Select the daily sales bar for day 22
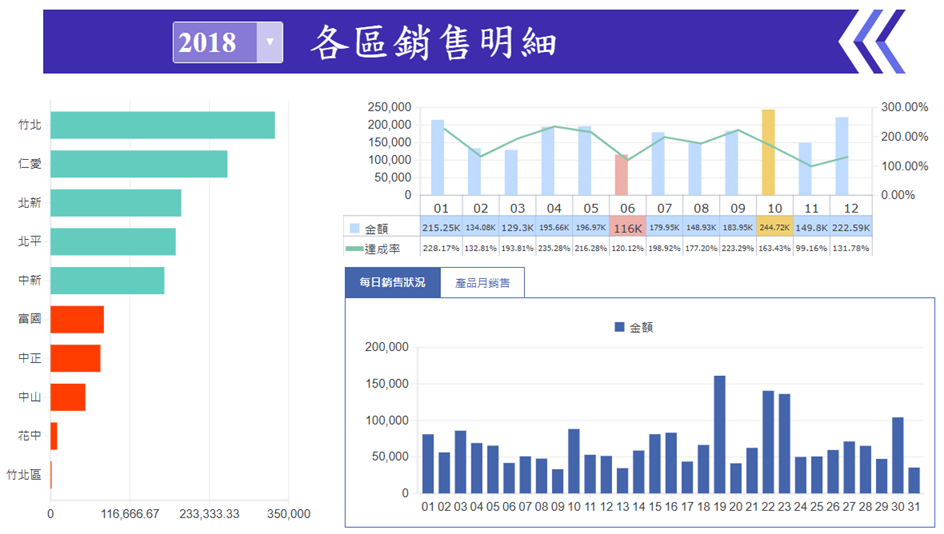The image size is (944, 534). click(768, 441)
